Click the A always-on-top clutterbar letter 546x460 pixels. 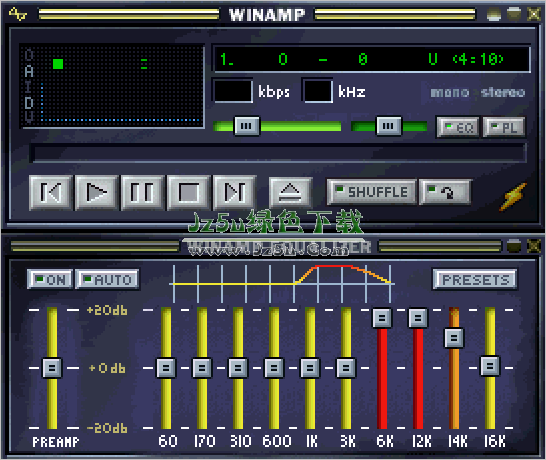pyautogui.click(x=29, y=71)
